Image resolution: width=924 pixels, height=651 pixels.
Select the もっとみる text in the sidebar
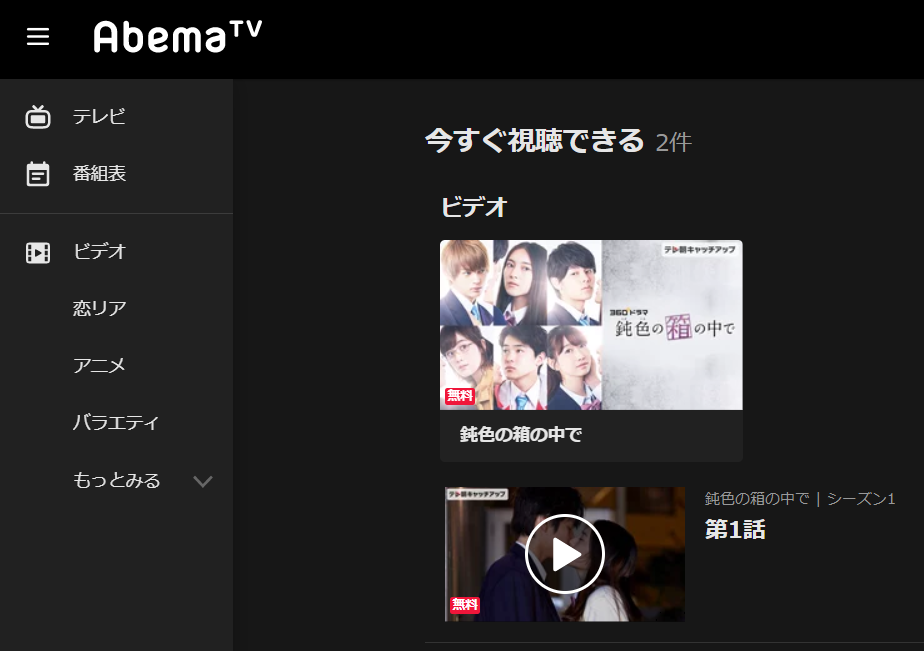[x=117, y=480]
